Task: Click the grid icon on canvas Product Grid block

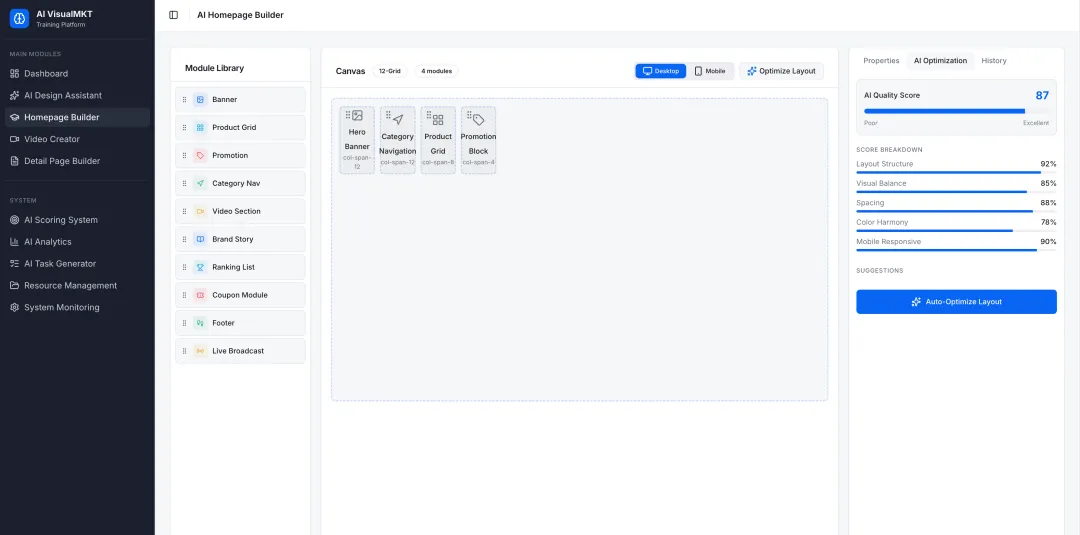Action: [x=438, y=120]
